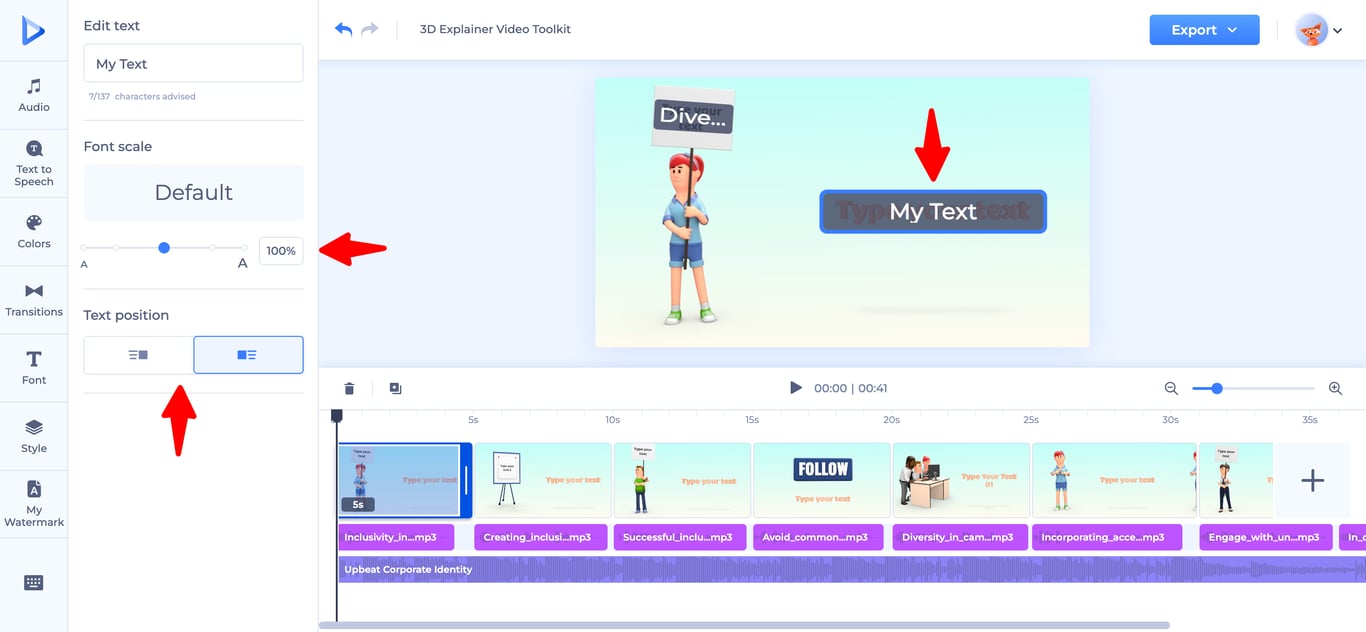Viewport: 1366px width, 632px height.
Task: Open the Text to Speech tool
Action: tap(34, 163)
